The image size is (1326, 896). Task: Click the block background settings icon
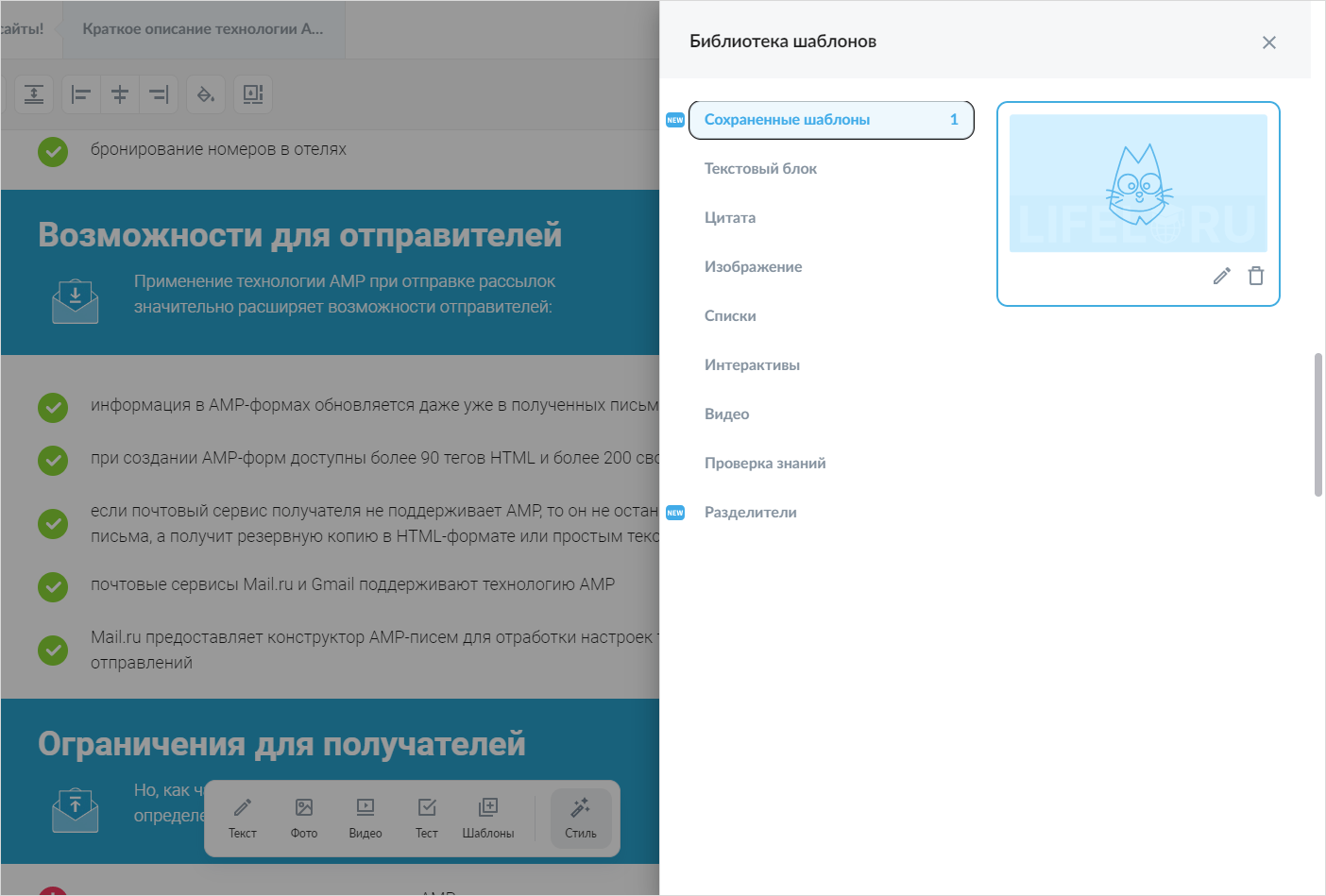coord(253,94)
